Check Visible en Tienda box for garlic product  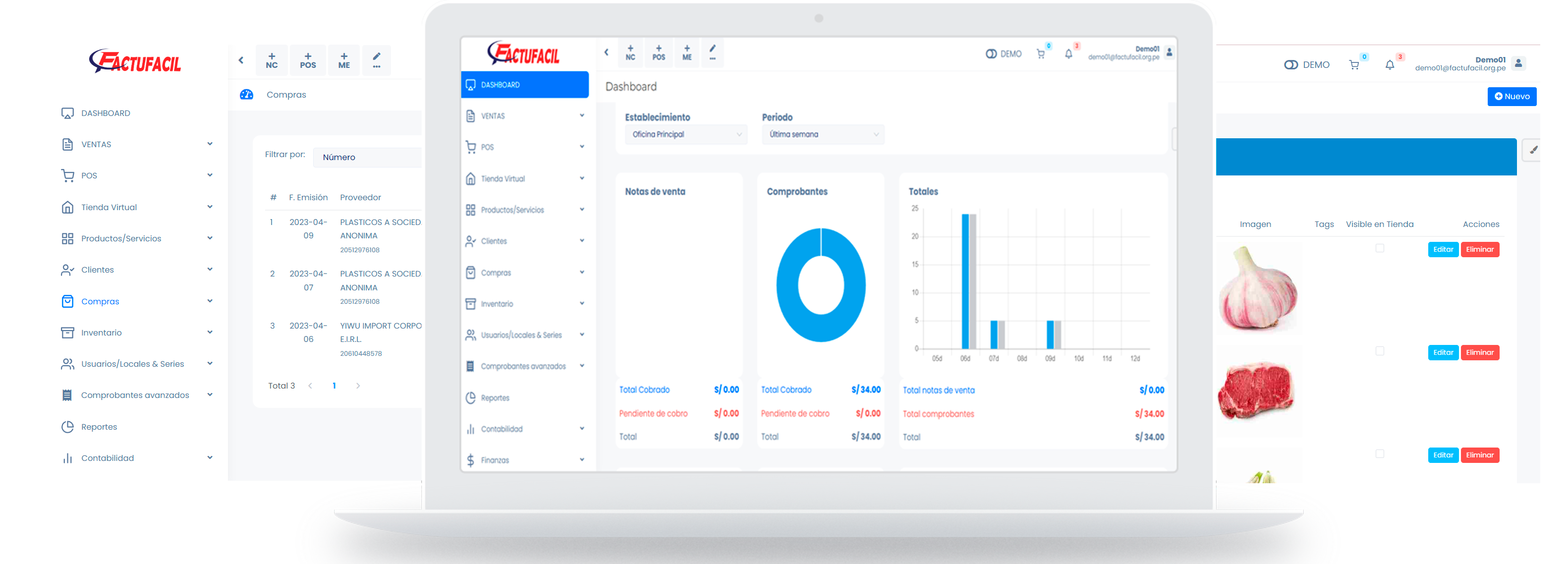(x=1379, y=248)
